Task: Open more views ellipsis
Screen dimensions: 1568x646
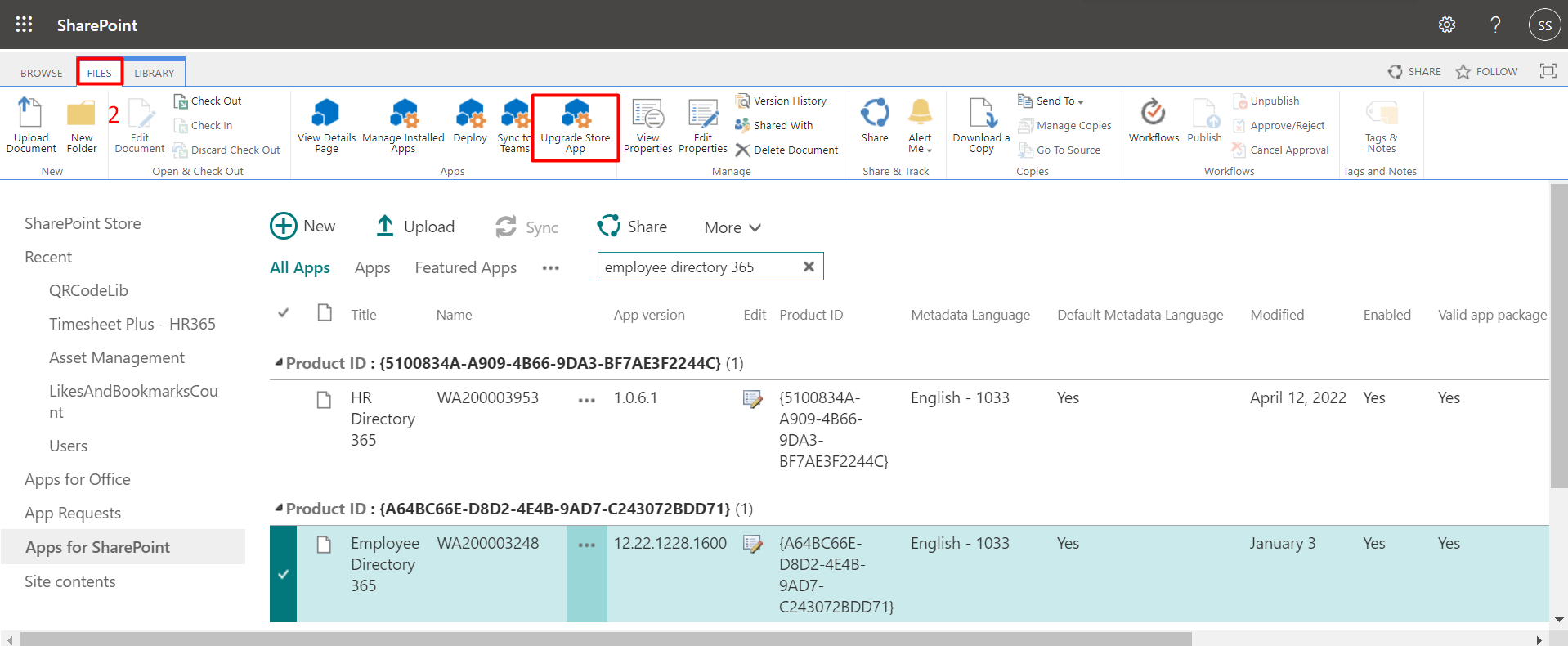Action: [550, 267]
